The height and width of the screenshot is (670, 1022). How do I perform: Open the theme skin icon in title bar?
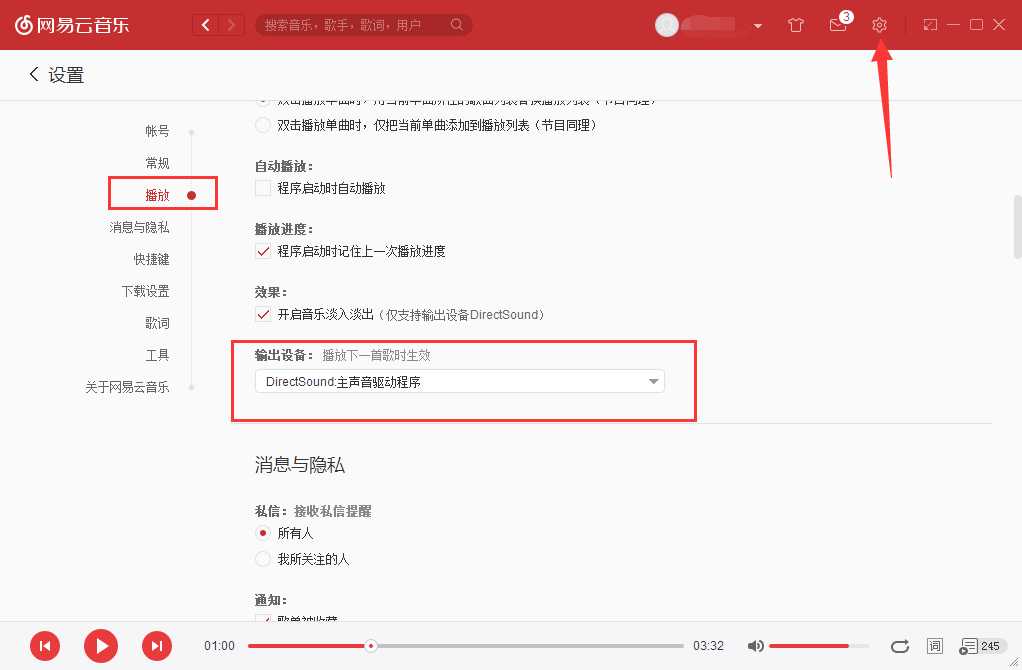click(795, 24)
